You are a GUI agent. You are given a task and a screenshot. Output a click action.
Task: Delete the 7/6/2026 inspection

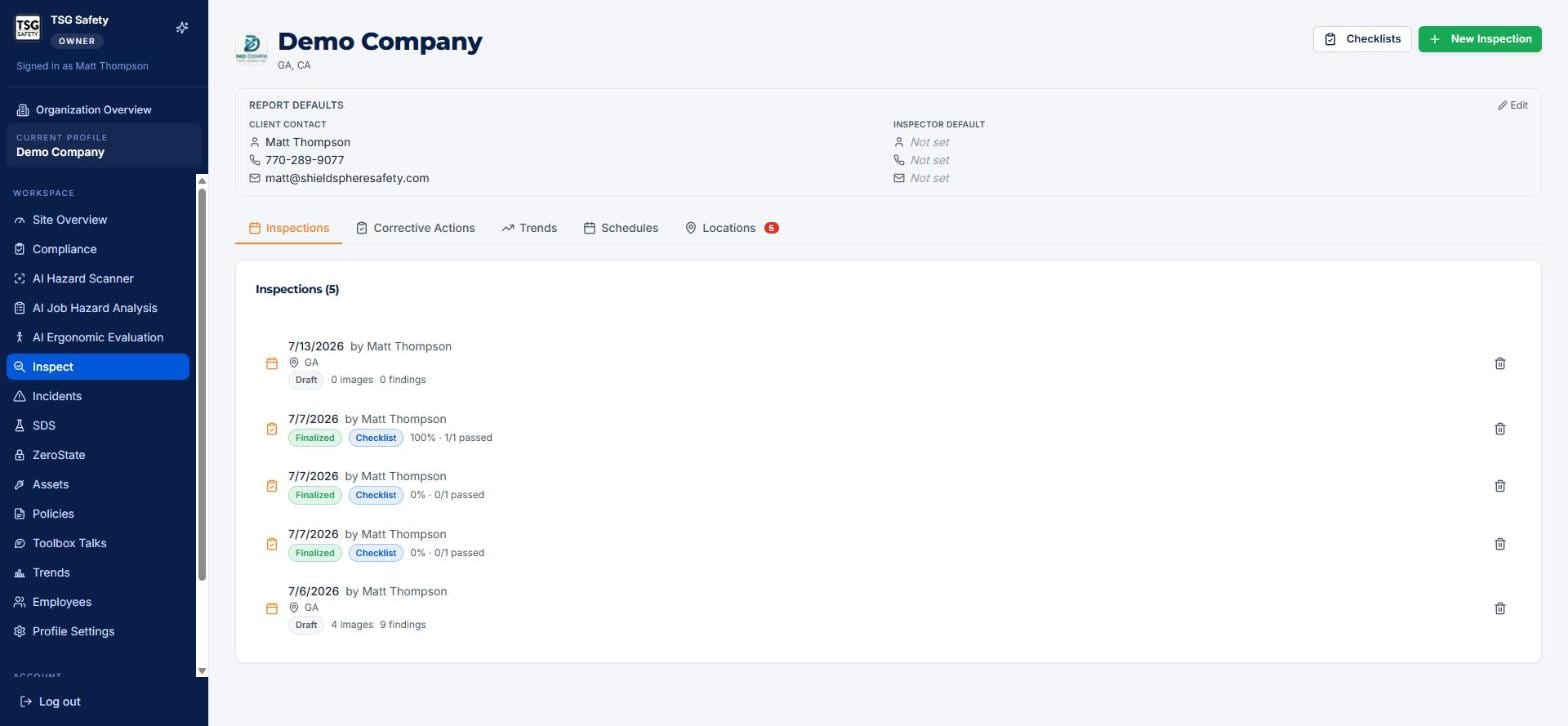1499,609
